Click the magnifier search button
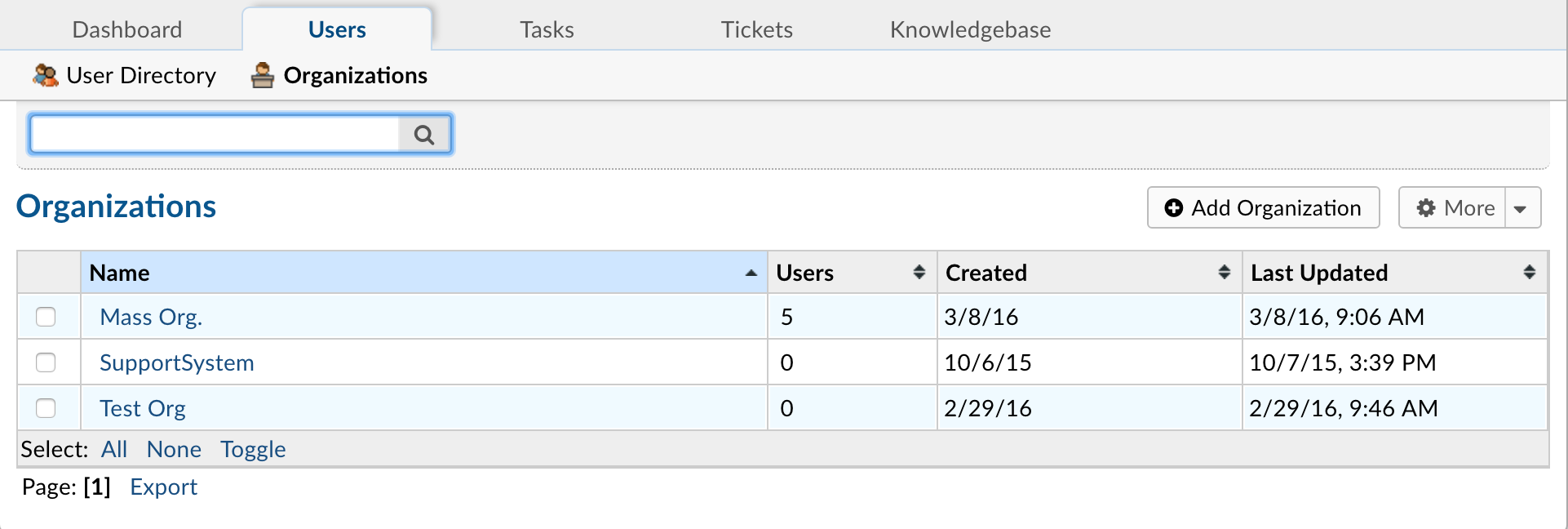The image size is (1568, 529). click(x=424, y=135)
